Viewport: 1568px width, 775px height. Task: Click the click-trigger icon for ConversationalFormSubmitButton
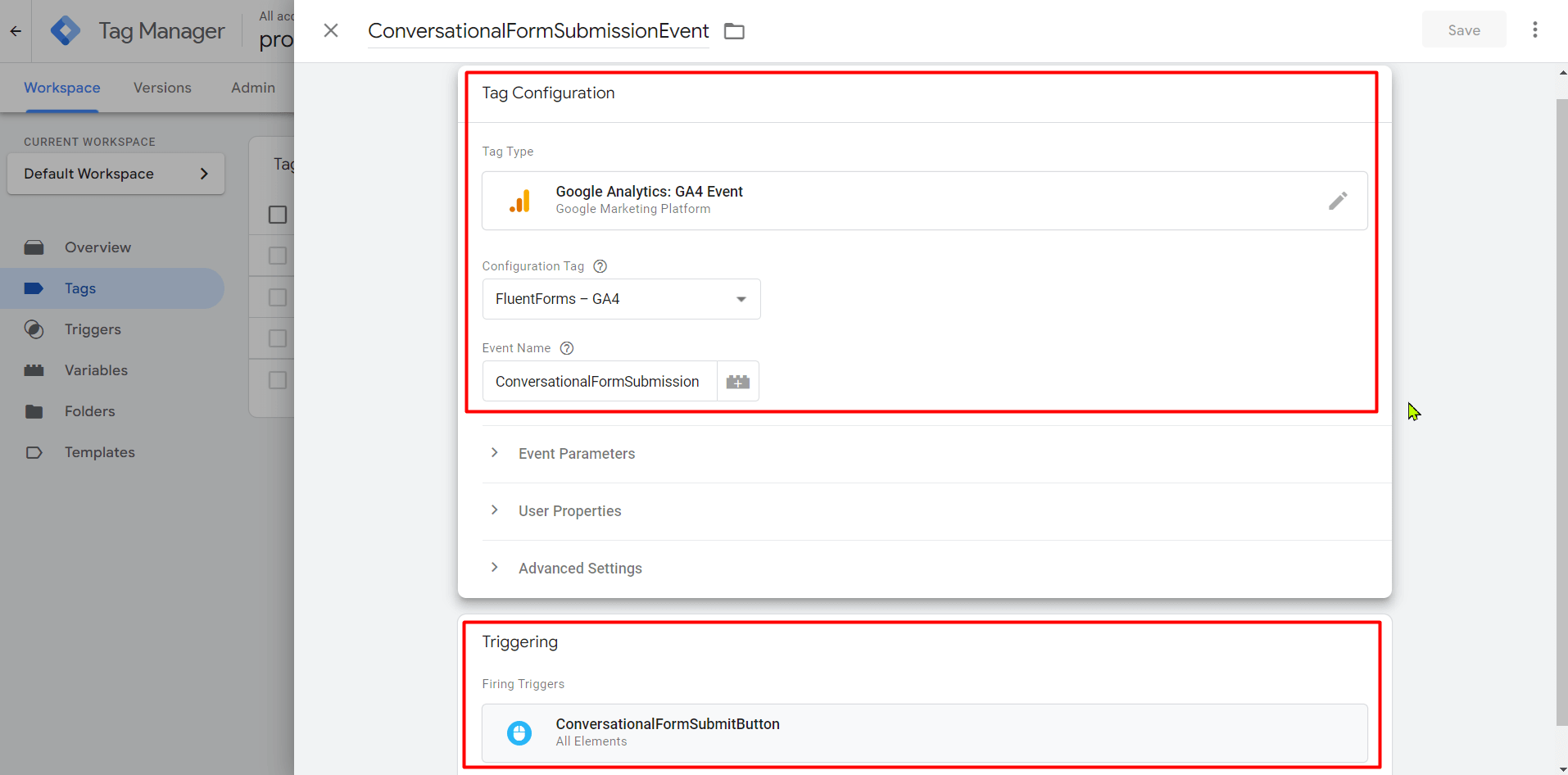tap(519, 732)
